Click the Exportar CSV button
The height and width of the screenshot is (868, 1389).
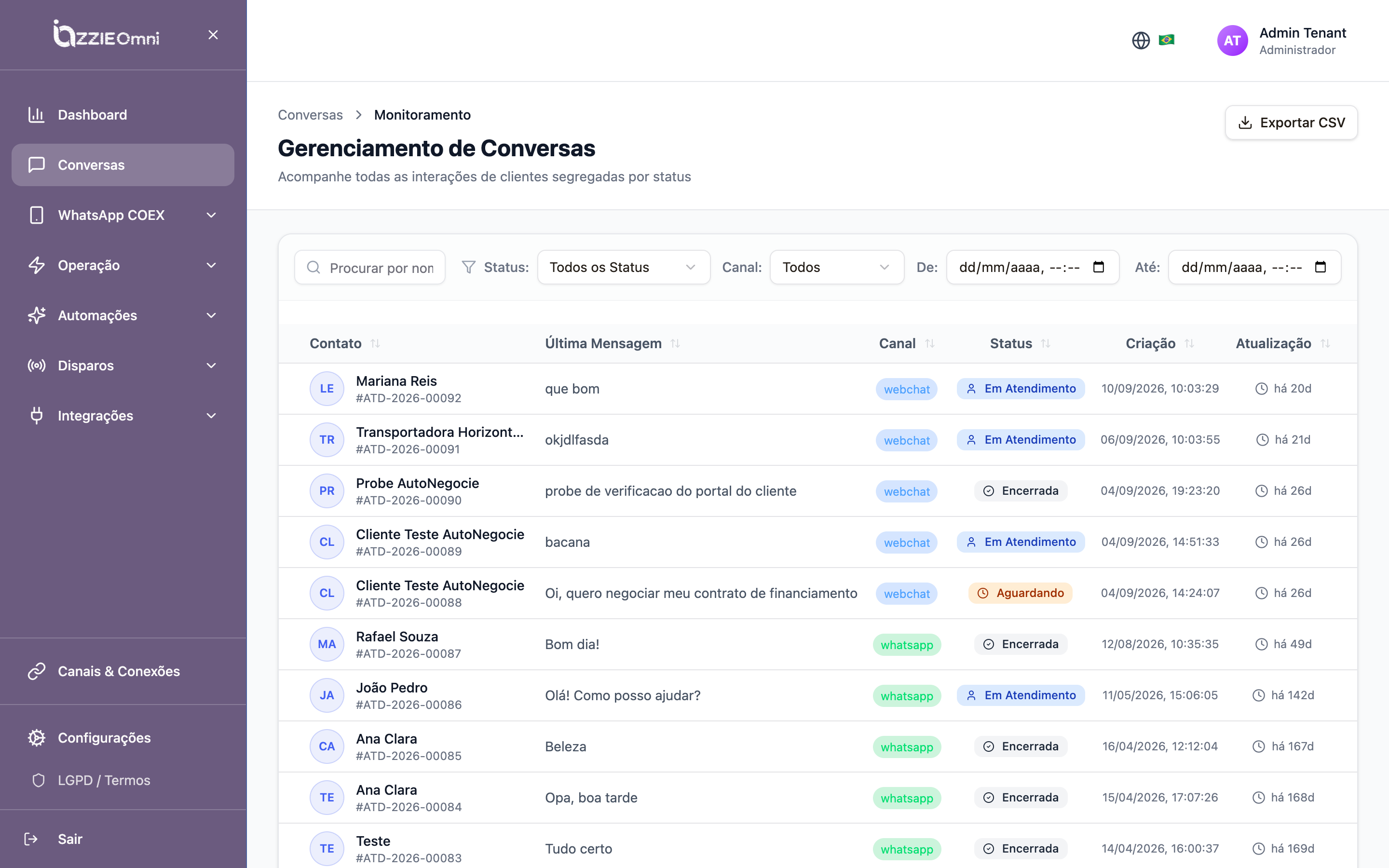click(1291, 122)
